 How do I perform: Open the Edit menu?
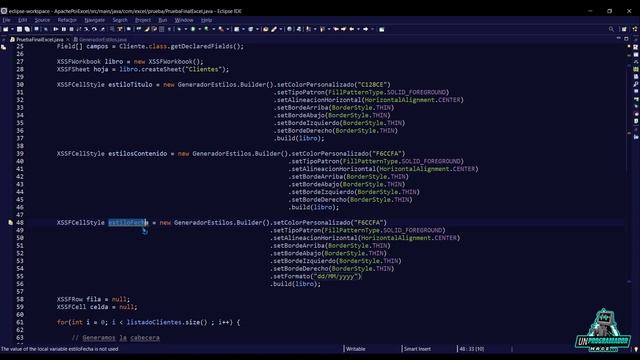coord(22,20)
